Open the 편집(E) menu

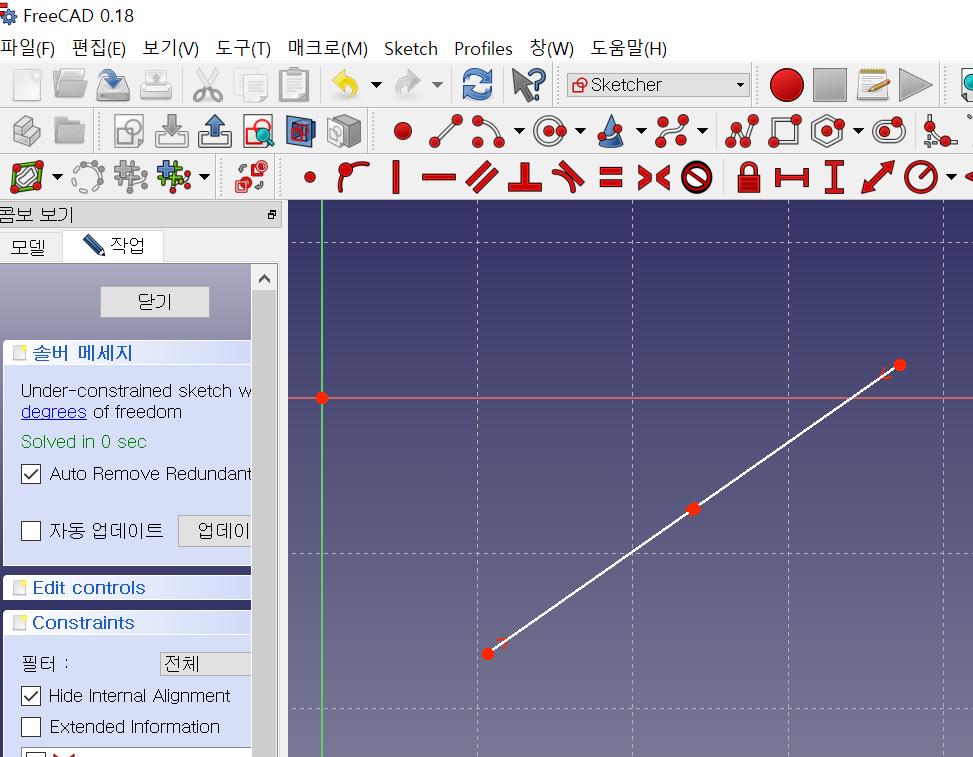tap(99, 48)
